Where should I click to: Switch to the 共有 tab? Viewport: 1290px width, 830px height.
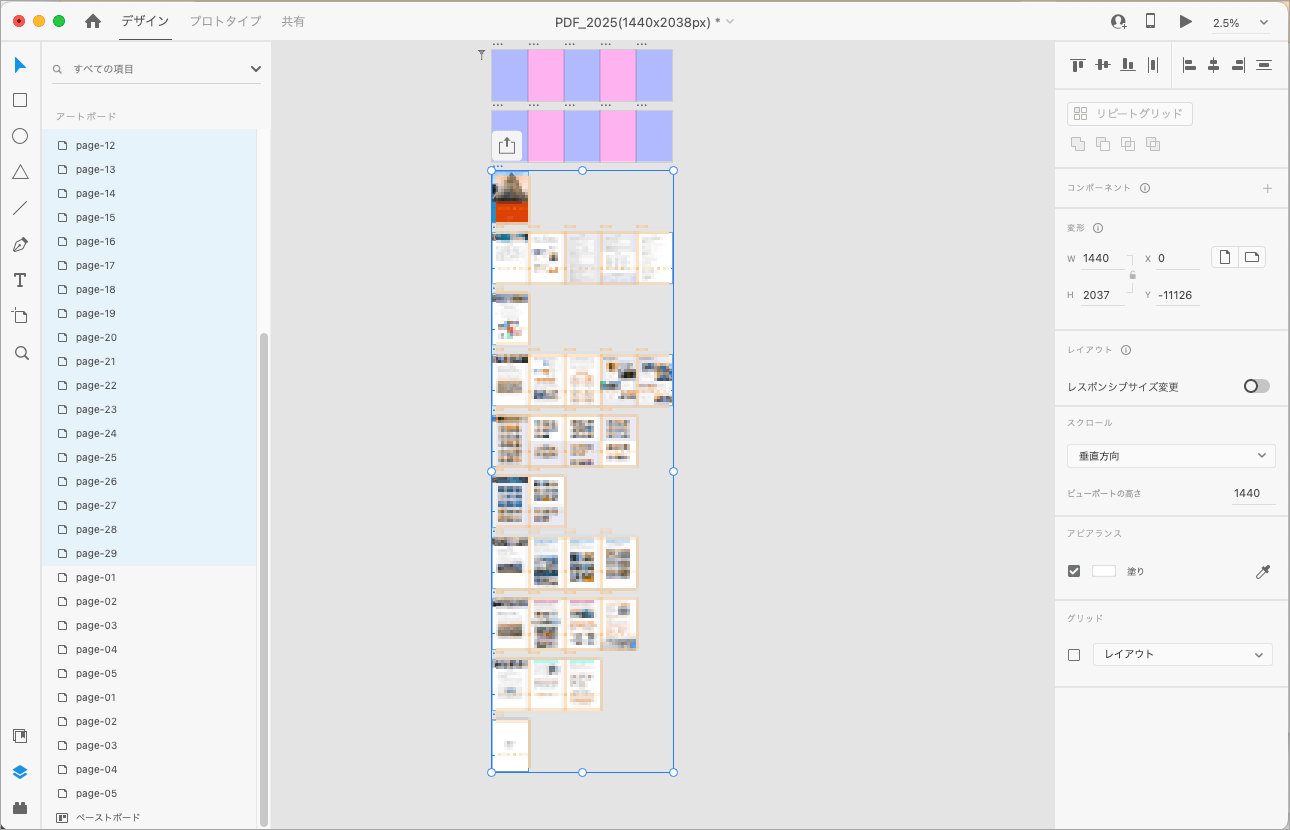tap(293, 21)
